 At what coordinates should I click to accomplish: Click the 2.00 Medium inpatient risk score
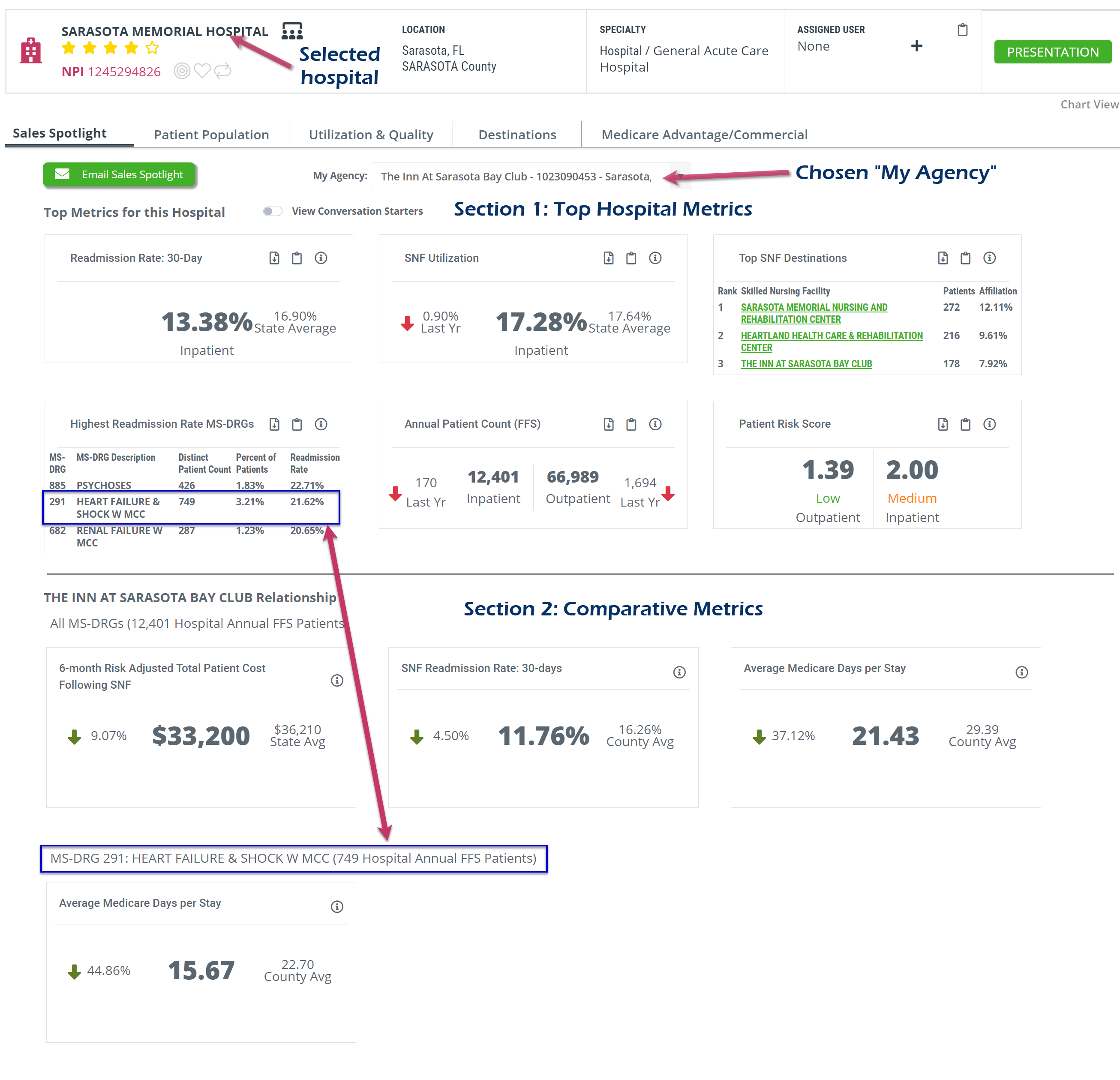point(912,470)
